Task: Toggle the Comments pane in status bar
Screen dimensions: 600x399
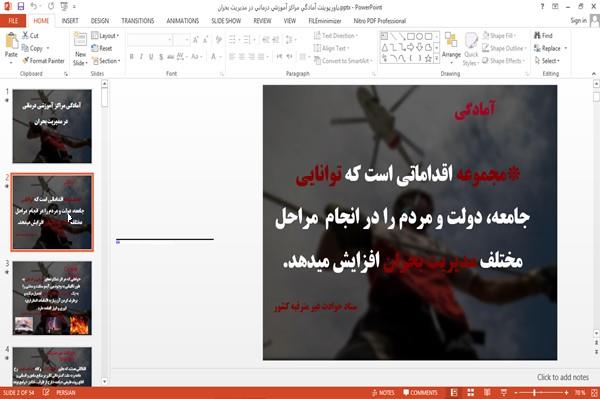Action: (420, 392)
